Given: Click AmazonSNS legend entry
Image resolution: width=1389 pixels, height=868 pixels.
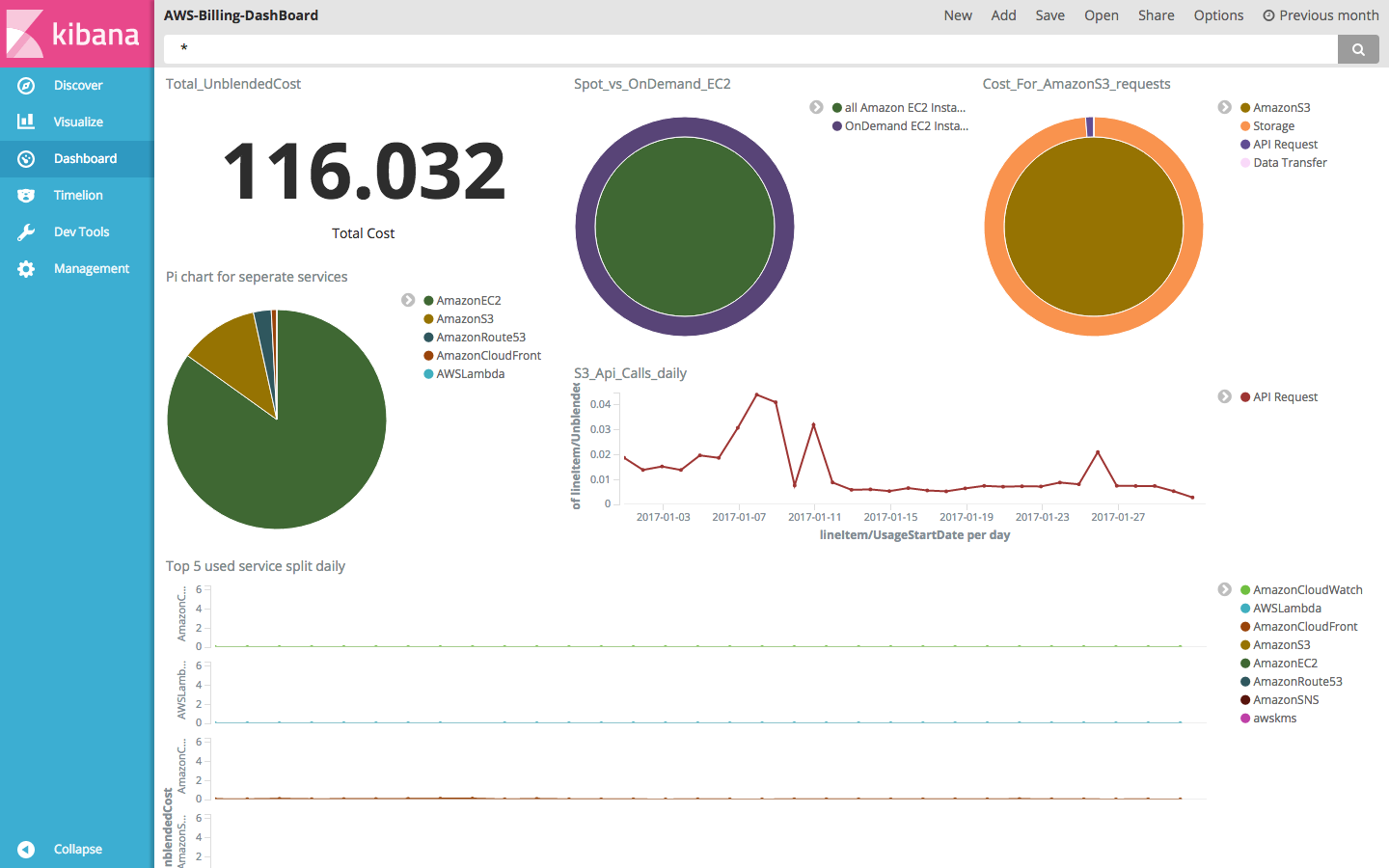Looking at the screenshot, I should click(1280, 700).
